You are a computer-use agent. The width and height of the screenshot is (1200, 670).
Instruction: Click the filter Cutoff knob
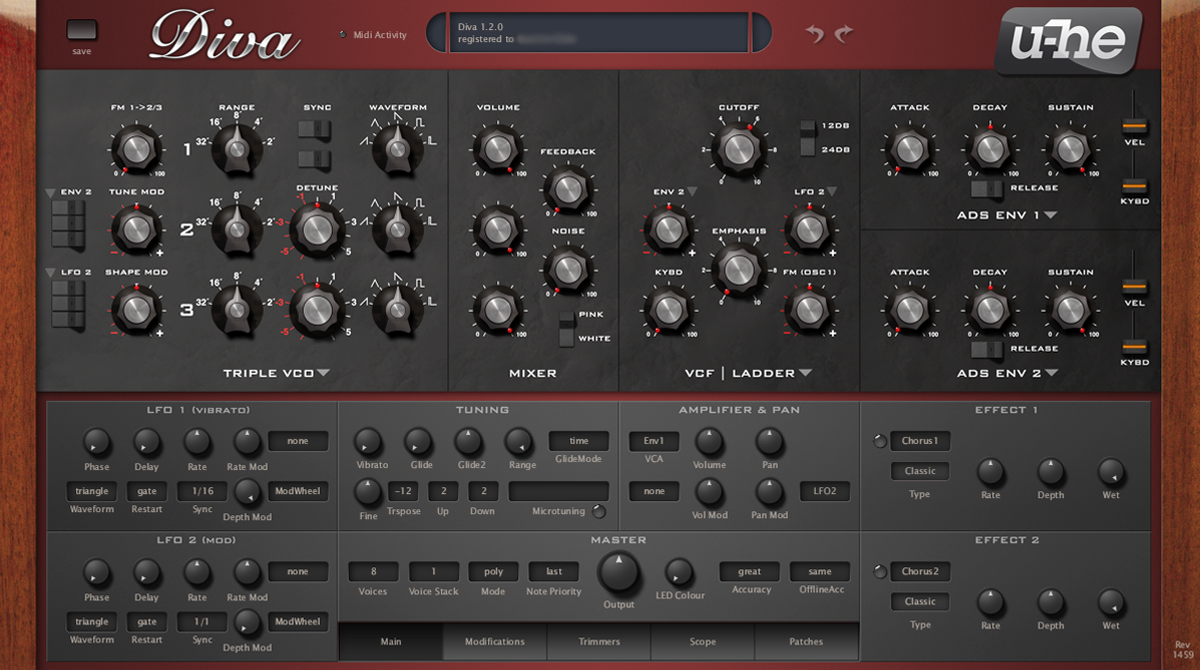pyautogui.click(x=737, y=149)
